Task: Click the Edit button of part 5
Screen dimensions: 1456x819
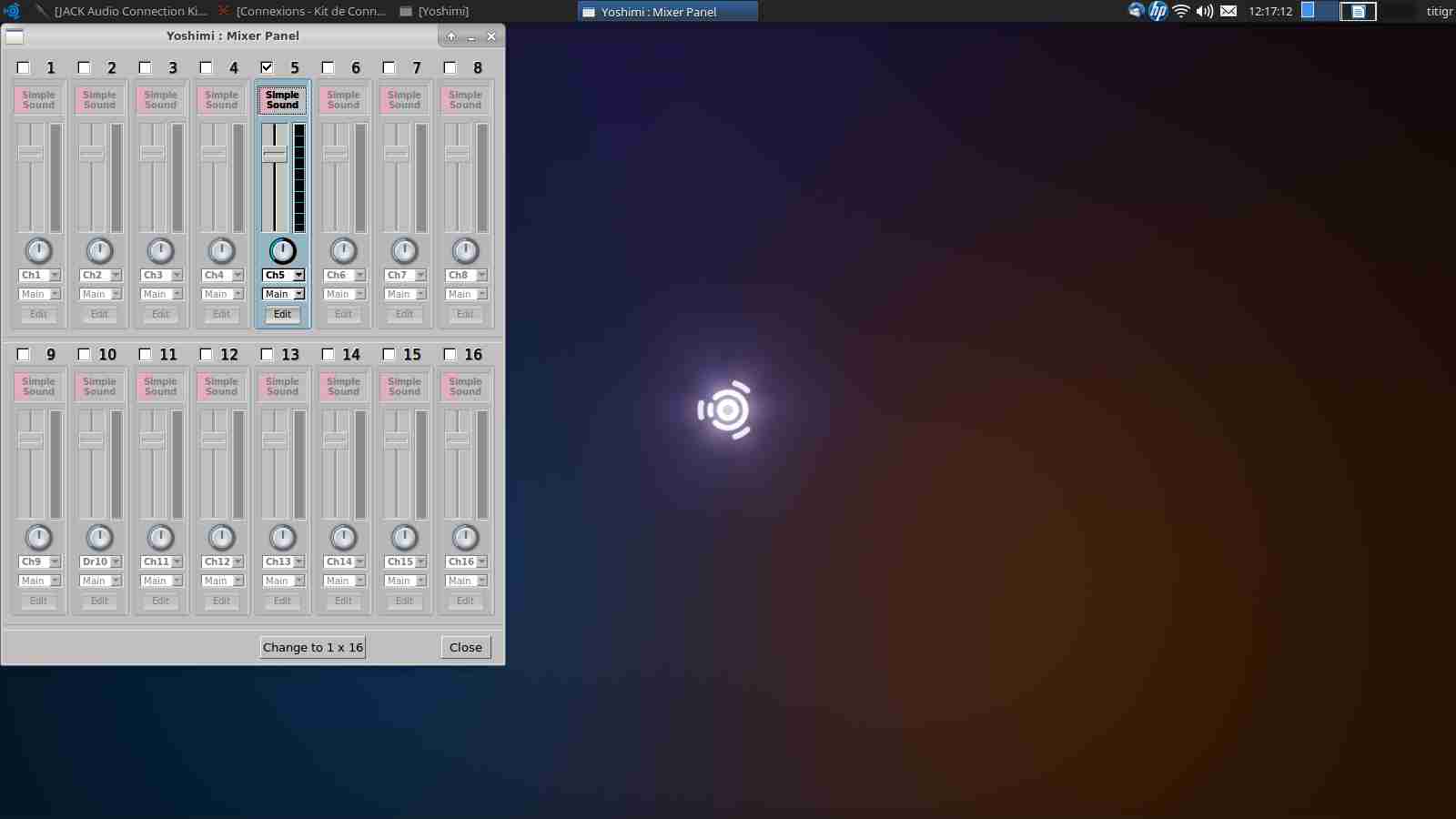Action: pyautogui.click(x=282, y=314)
